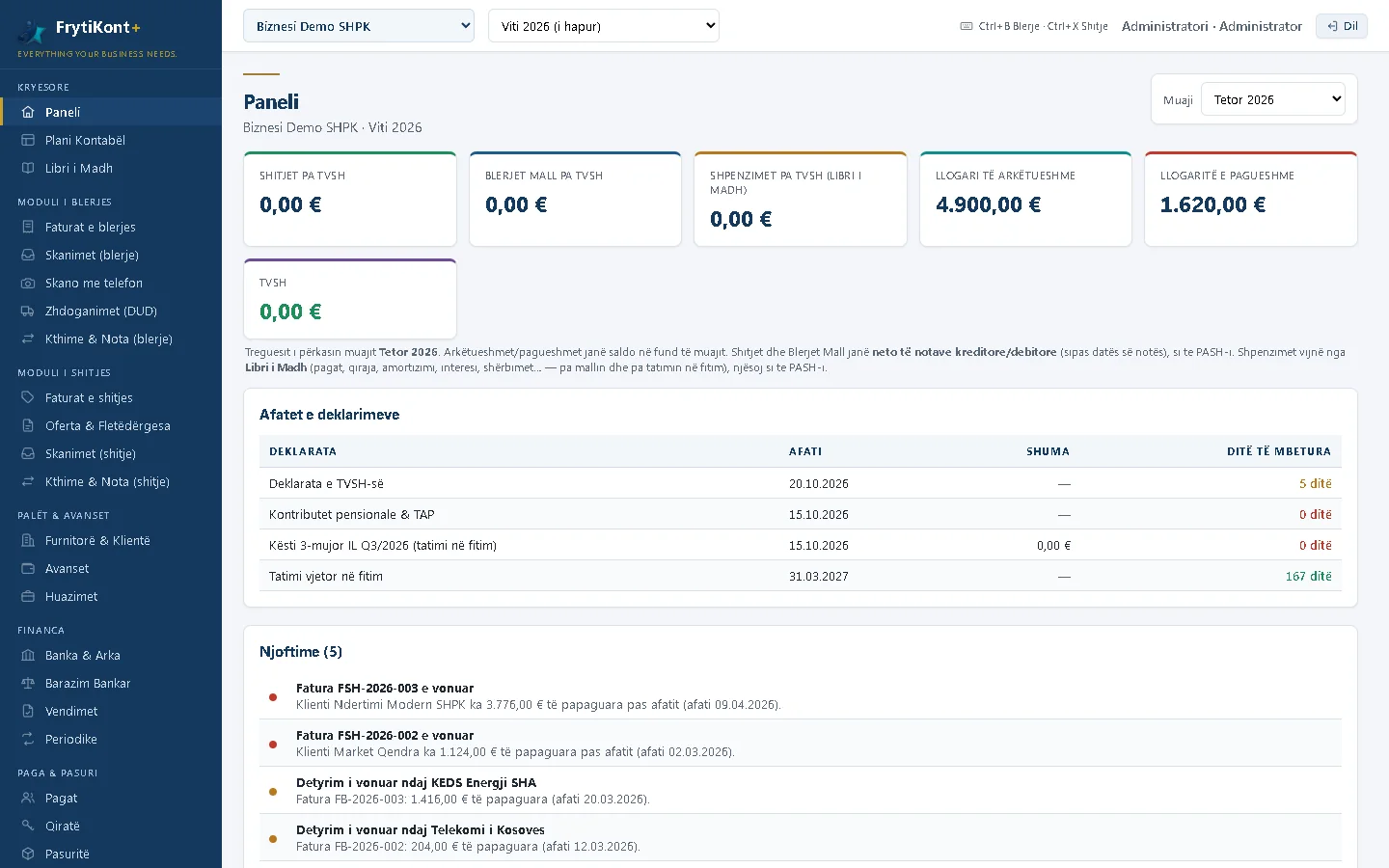Click the Paneli home icon in sidebar
The image size is (1389, 868).
28,112
